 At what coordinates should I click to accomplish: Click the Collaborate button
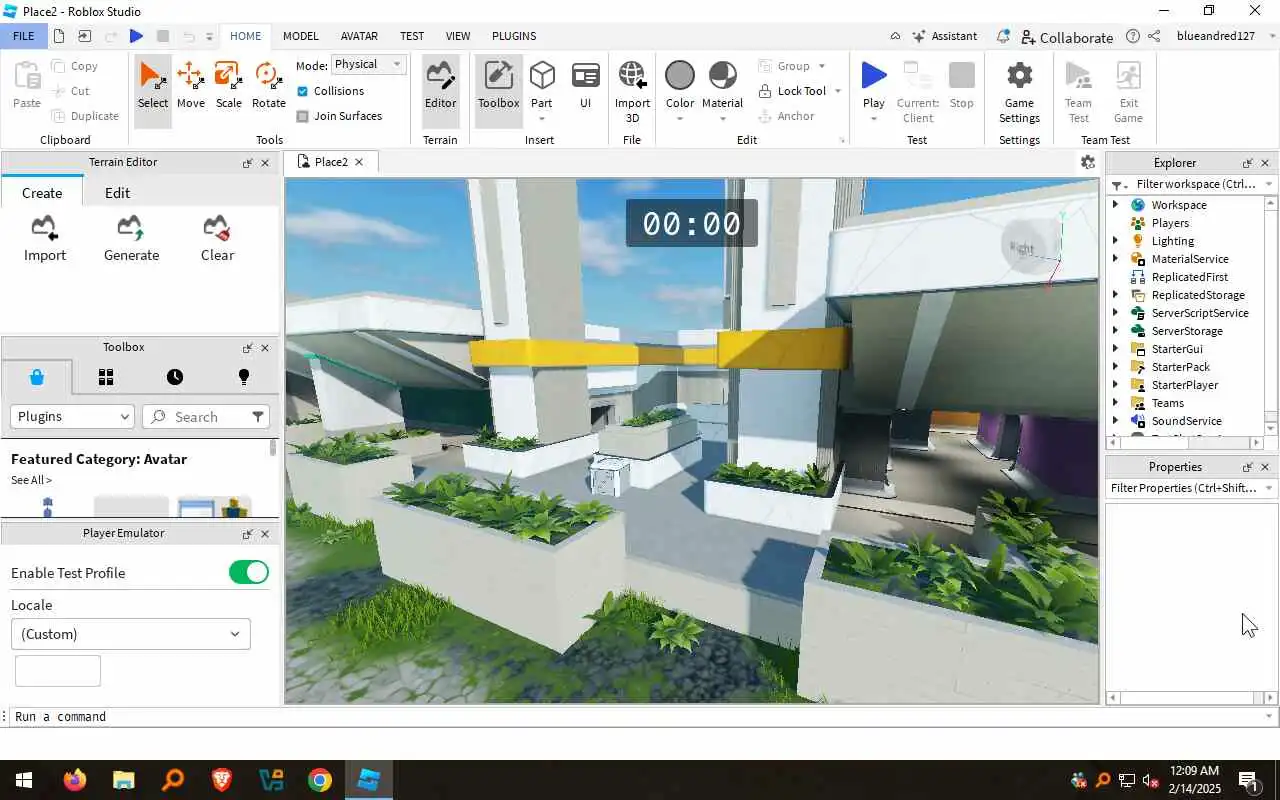[1067, 37]
